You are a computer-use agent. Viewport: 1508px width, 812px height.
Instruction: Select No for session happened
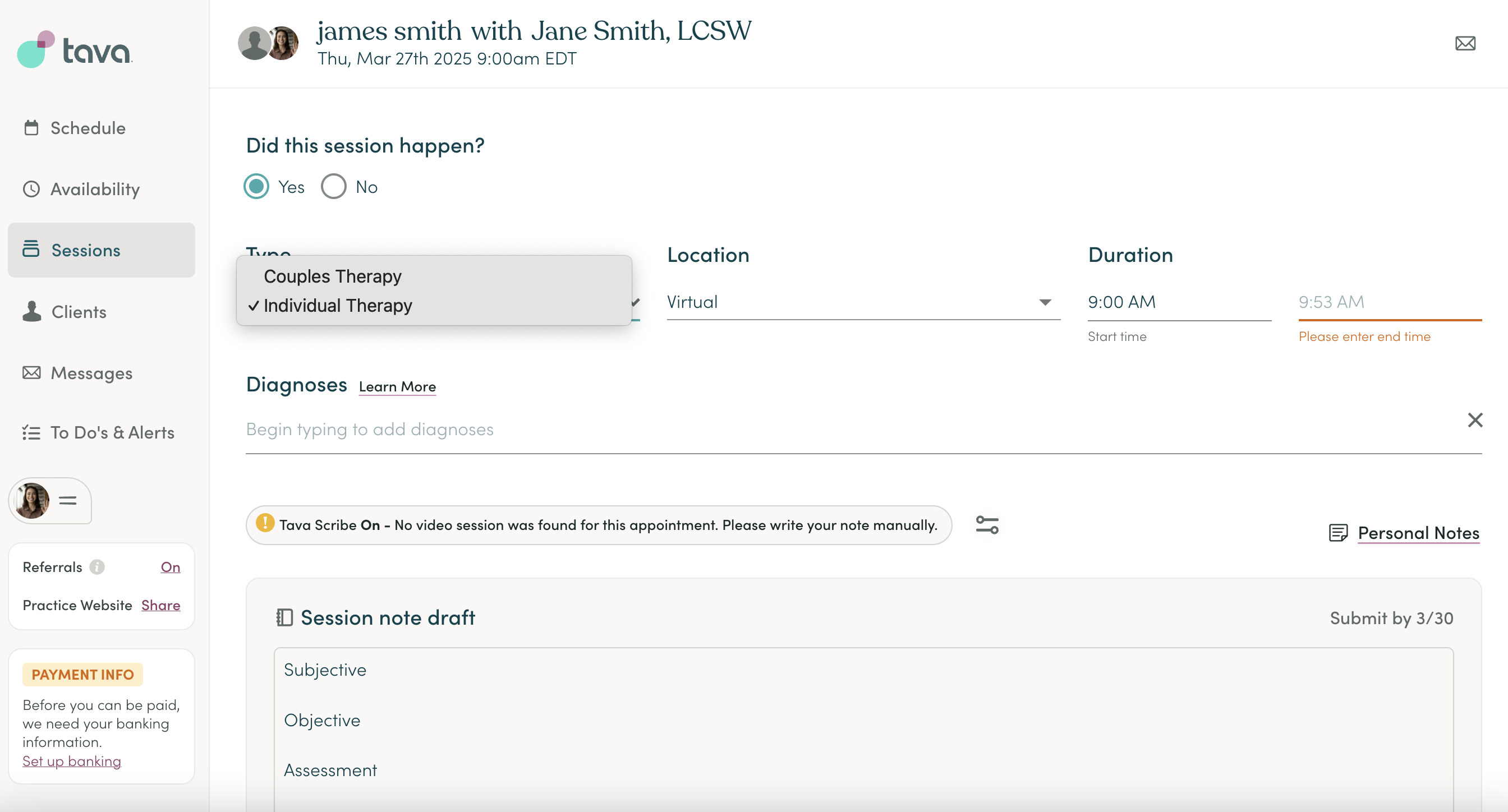pyautogui.click(x=334, y=187)
